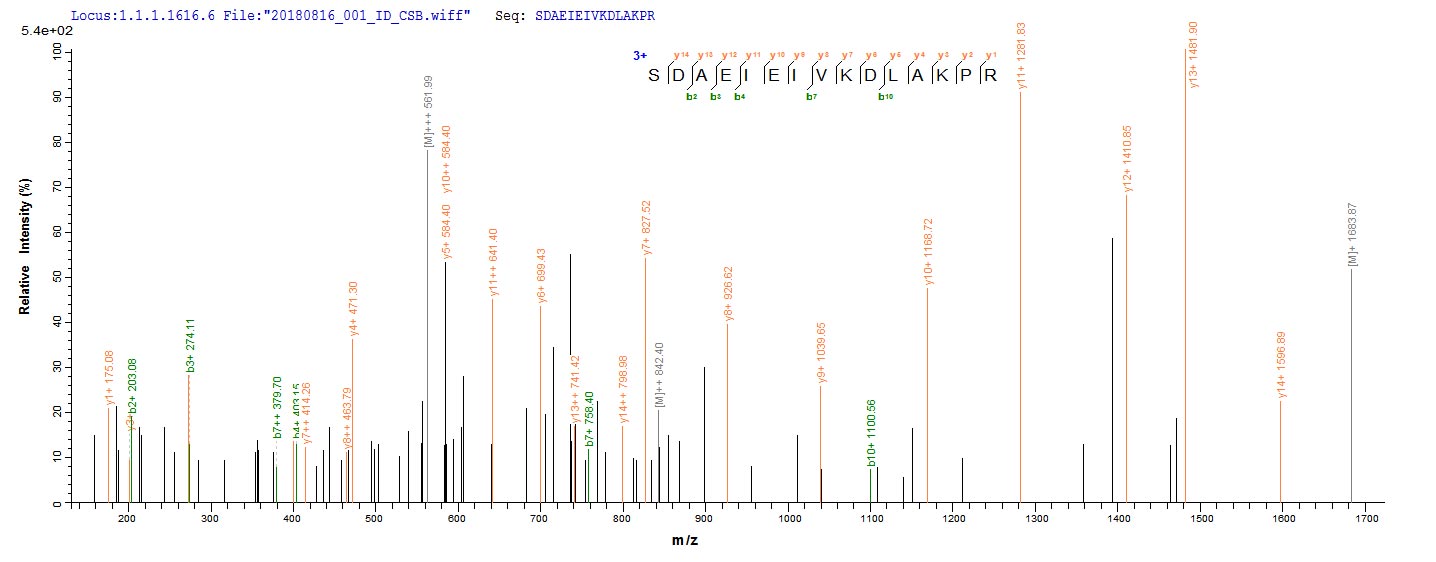This screenshot has width=1436, height=562.
Task: Click the y14+ 1596.89 peak label
Action: coord(1282,366)
